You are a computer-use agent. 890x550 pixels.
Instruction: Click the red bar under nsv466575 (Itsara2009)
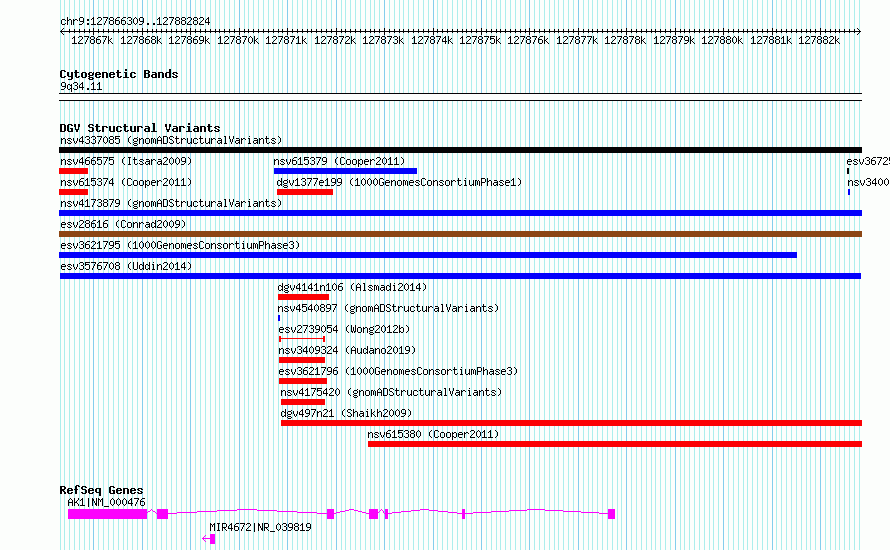(x=73, y=171)
